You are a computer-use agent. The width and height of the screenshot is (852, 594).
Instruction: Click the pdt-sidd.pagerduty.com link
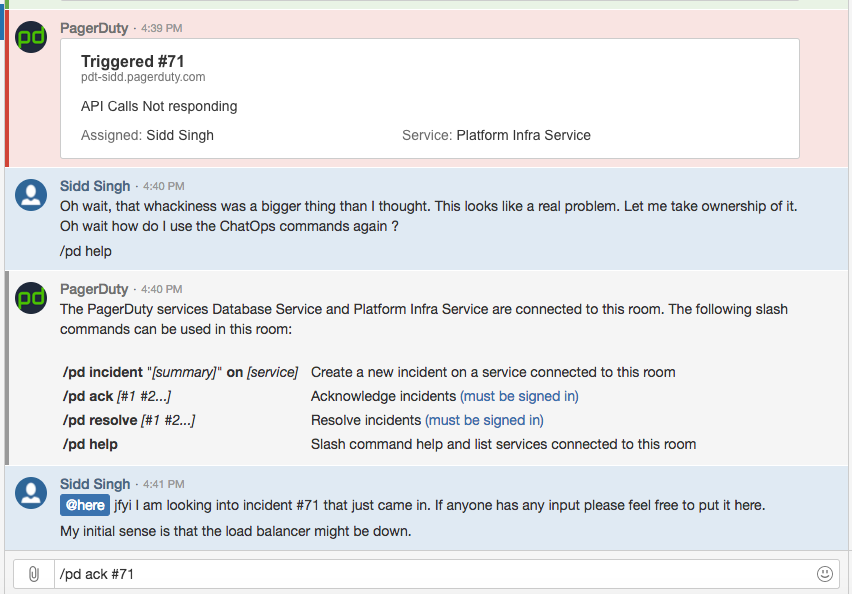point(143,77)
